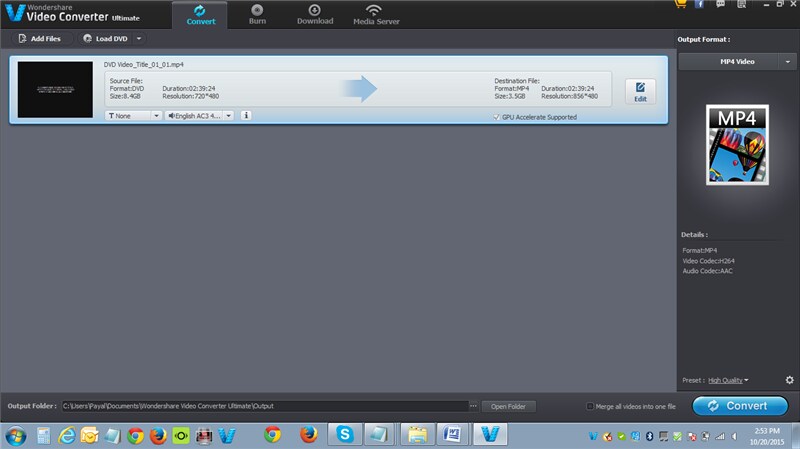Open Windows Explorer folder in taskbar
Image resolution: width=800 pixels, height=449 pixels.
point(417,435)
